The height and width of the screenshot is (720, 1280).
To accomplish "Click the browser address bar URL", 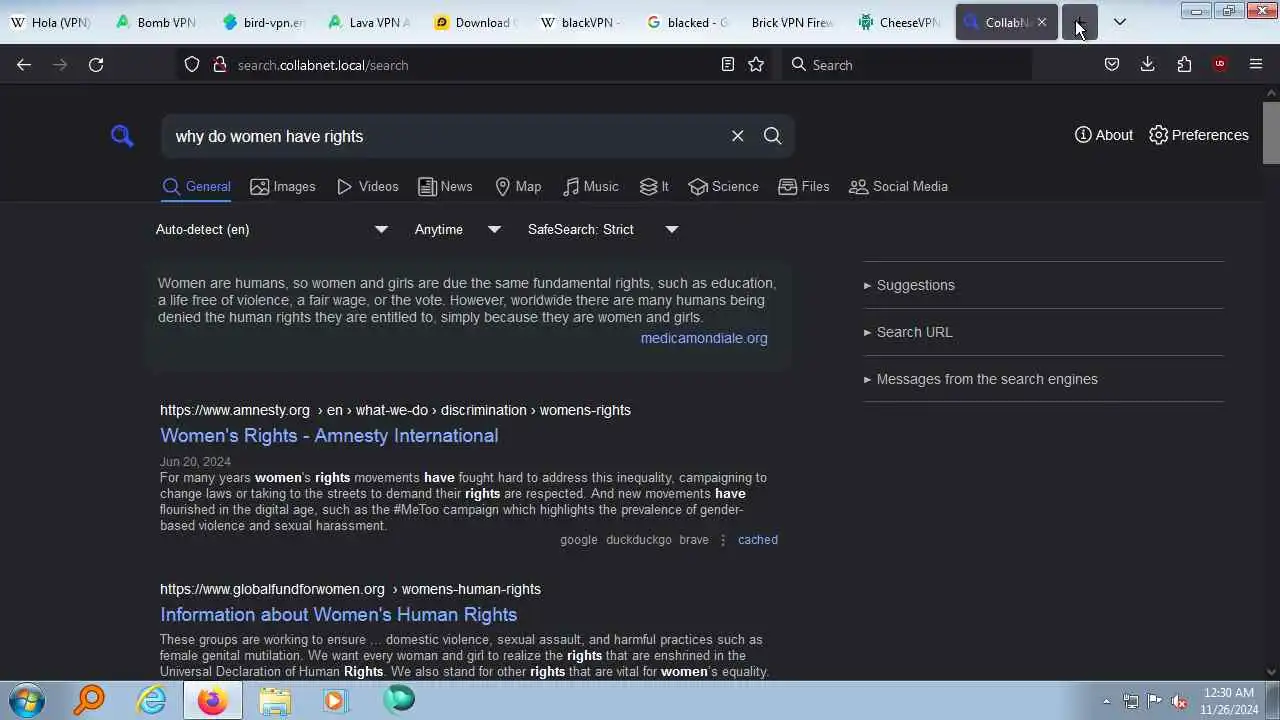I will [x=323, y=65].
